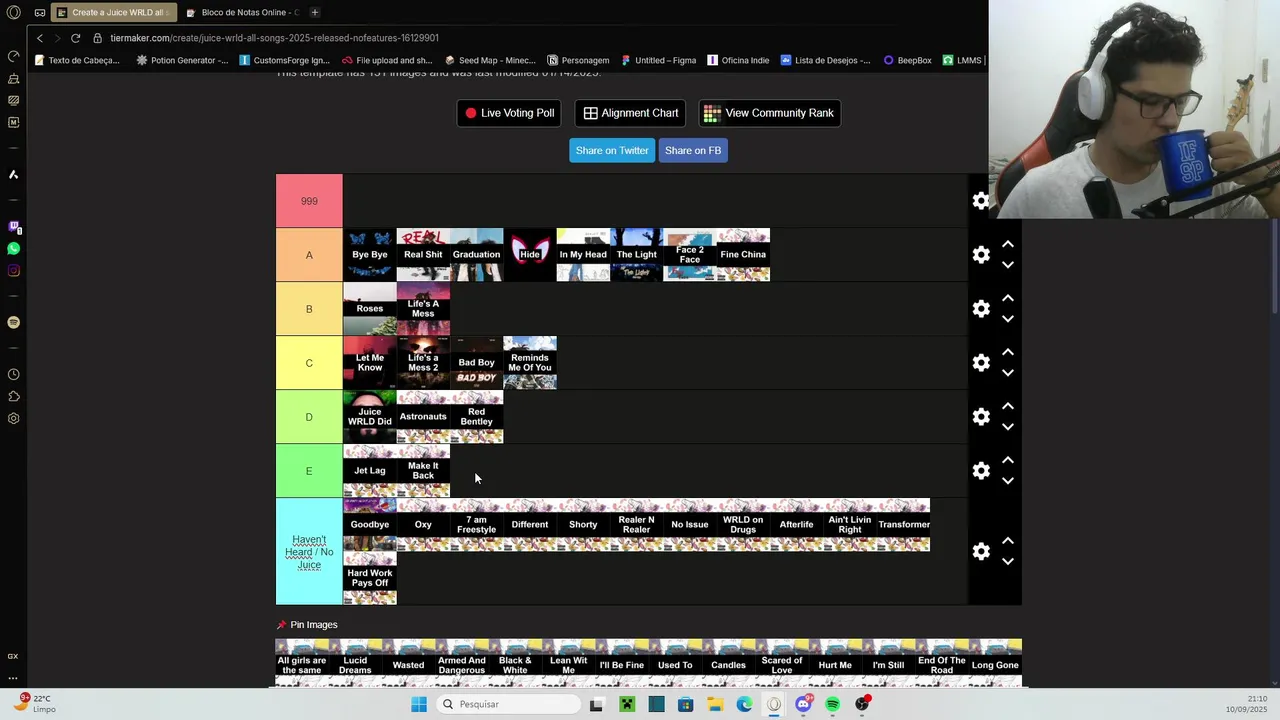Open settings gear for Haven't Heard row
The width and height of the screenshot is (1280, 720).
point(981,552)
